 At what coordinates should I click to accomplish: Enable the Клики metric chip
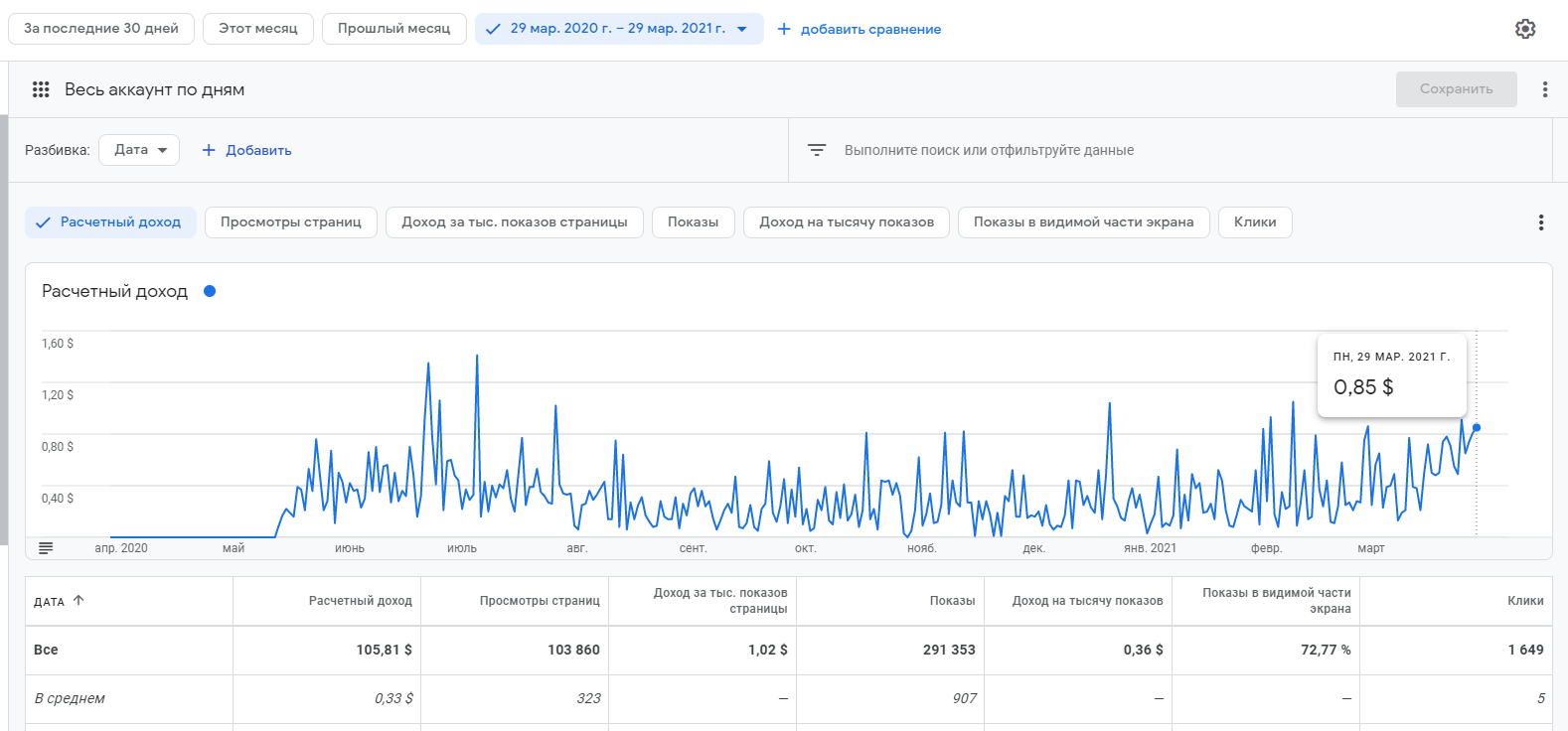pyautogui.click(x=1254, y=222)
